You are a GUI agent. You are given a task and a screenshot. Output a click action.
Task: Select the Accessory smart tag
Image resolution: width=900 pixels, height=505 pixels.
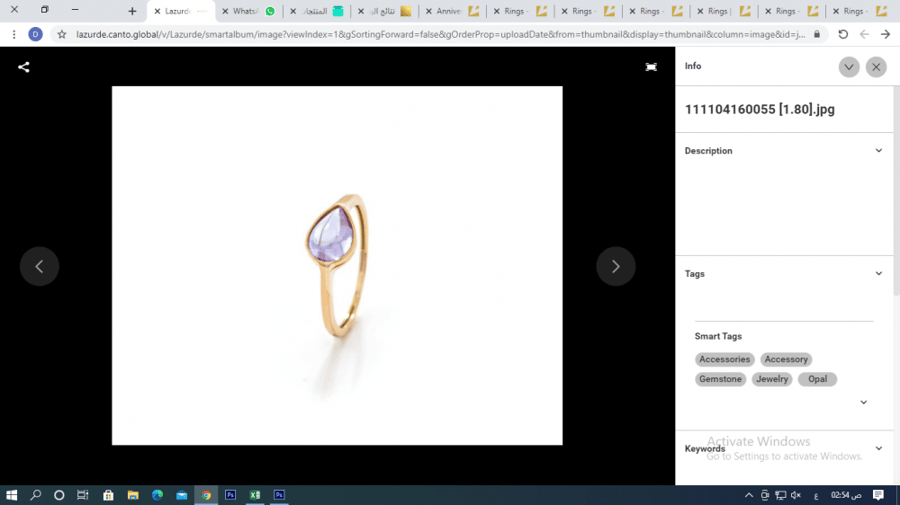point(786,359)
